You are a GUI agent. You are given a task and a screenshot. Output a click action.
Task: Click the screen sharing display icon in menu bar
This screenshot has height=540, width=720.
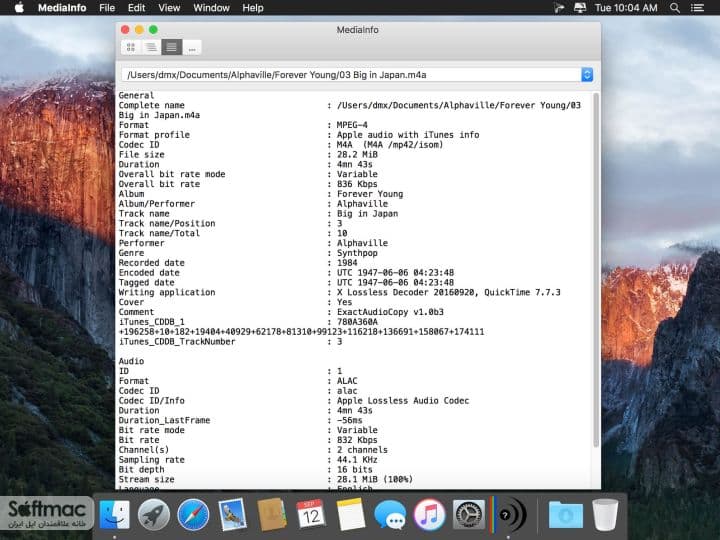point(580,8)
